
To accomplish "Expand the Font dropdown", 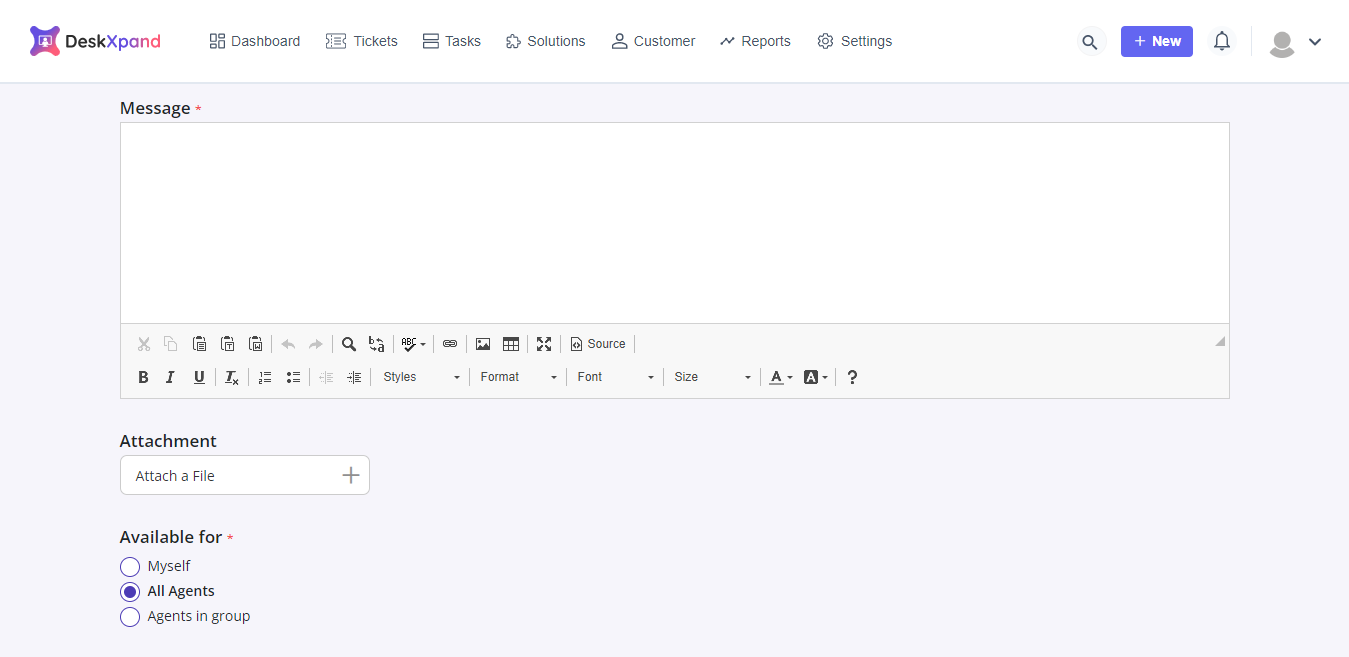I will coord(615,377).
